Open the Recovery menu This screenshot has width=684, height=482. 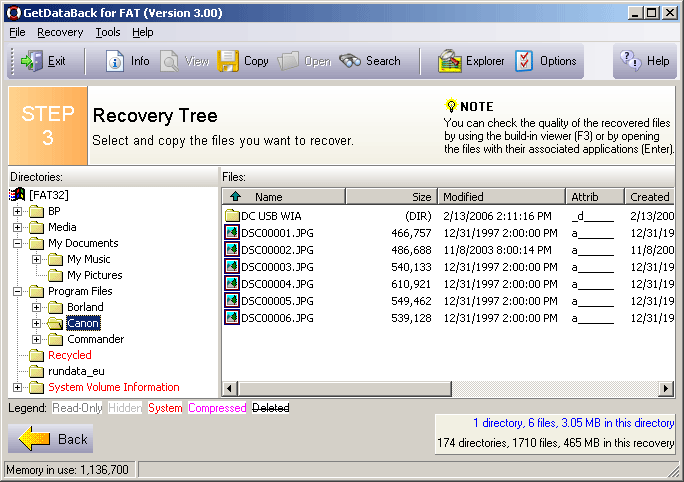pos(60,32)
